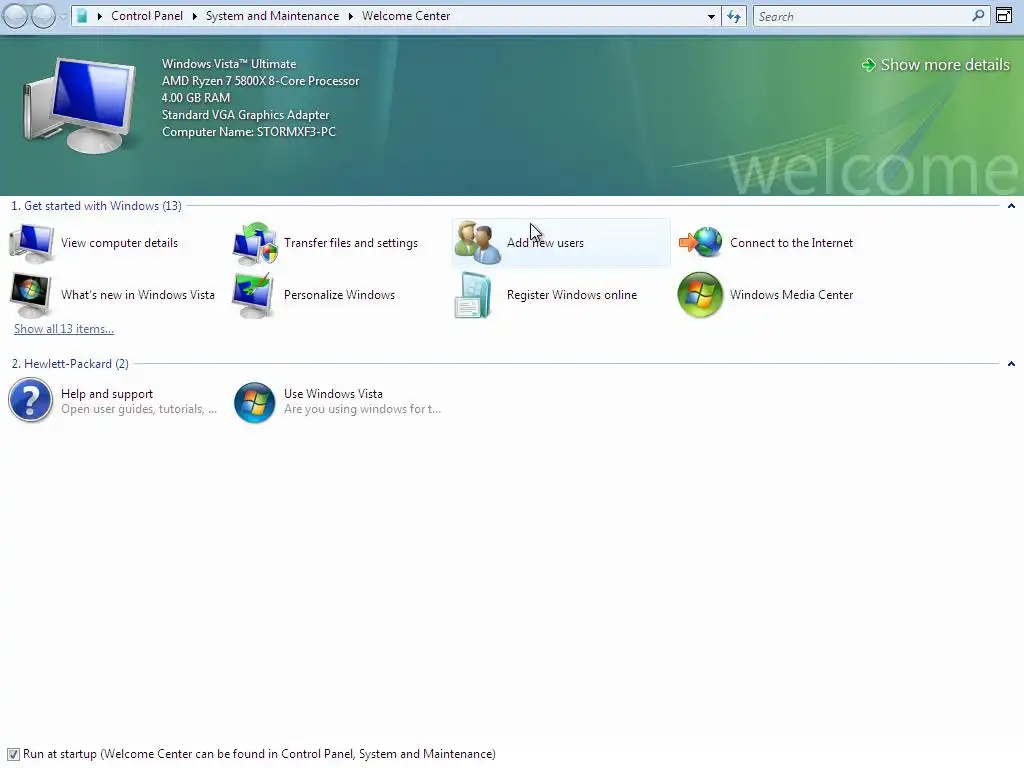The width and height of the screenshot is (1024, 768).
Task: Click the Personalize Windows monitor icon
Action: tap(255, 295)
